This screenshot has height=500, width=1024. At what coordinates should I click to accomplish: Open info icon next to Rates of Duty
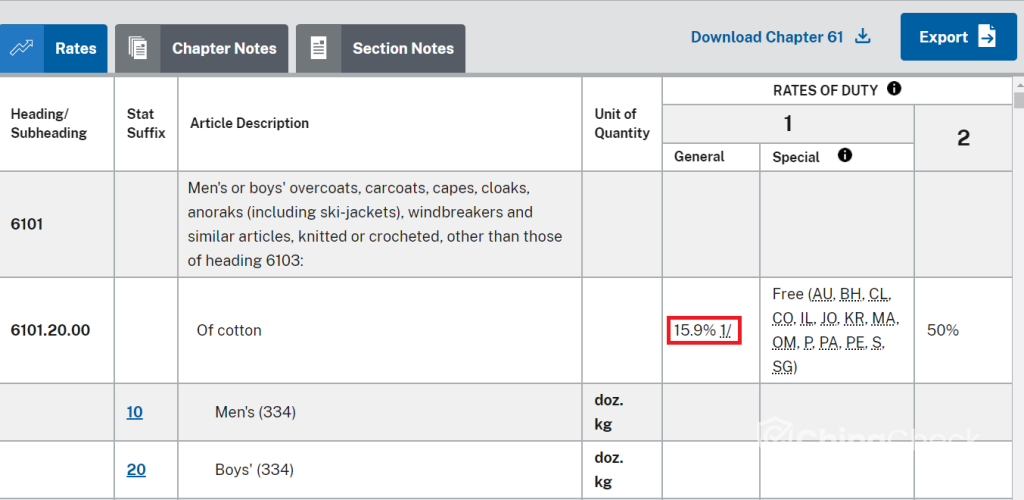(x=894, y=88)
